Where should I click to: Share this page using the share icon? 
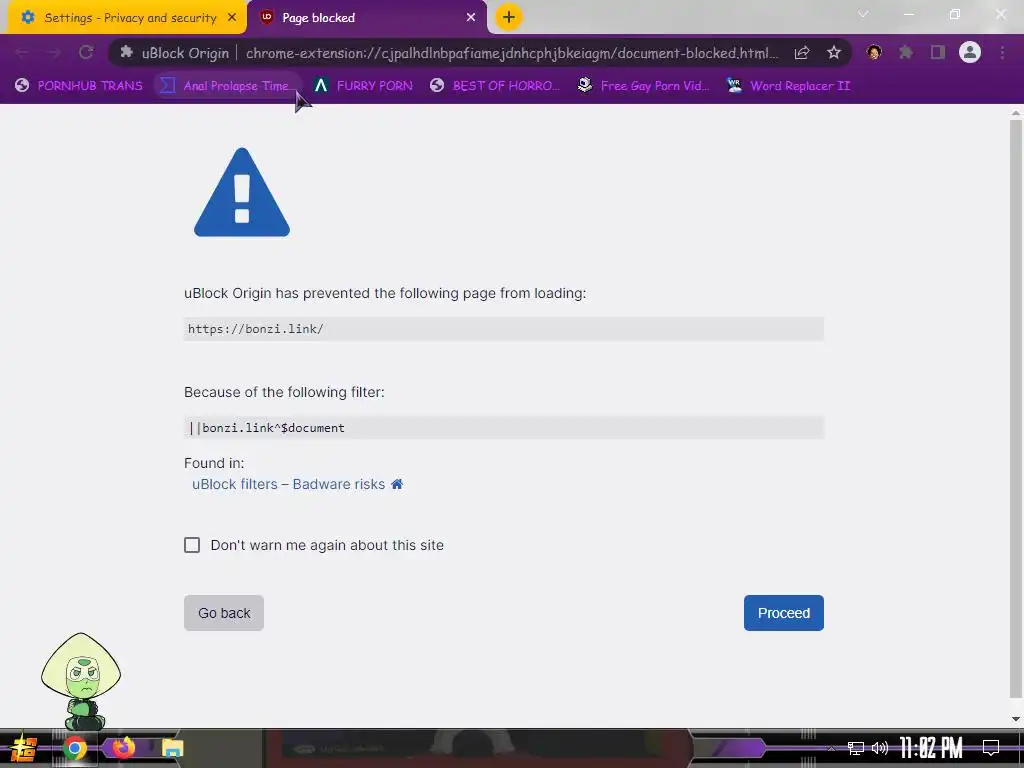pos(802,53)
